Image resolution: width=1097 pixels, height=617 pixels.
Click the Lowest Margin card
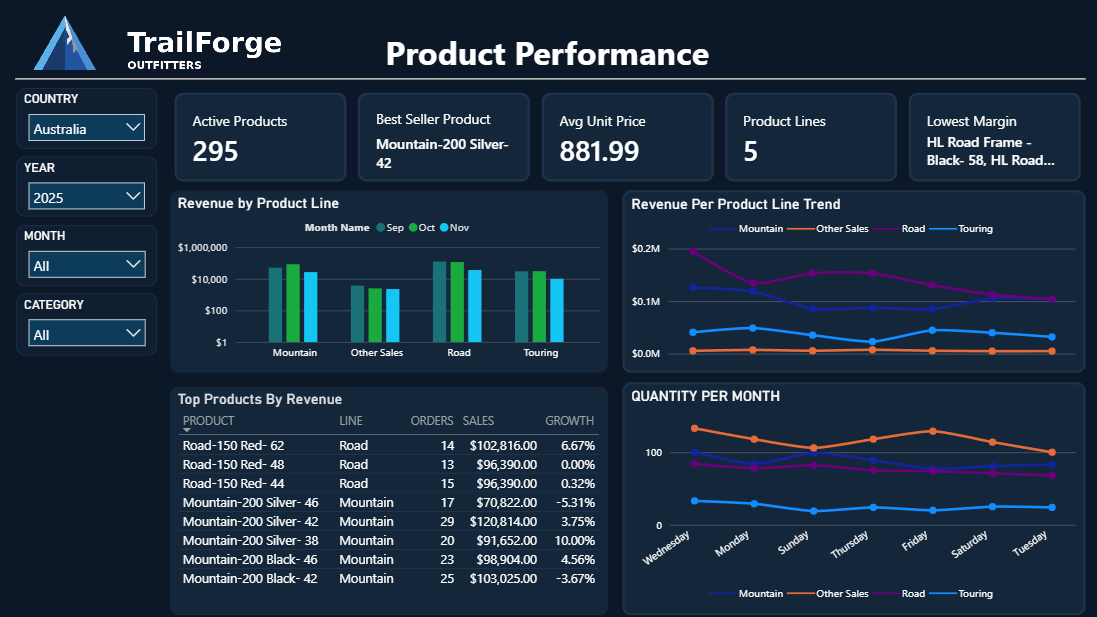(994, 137)
